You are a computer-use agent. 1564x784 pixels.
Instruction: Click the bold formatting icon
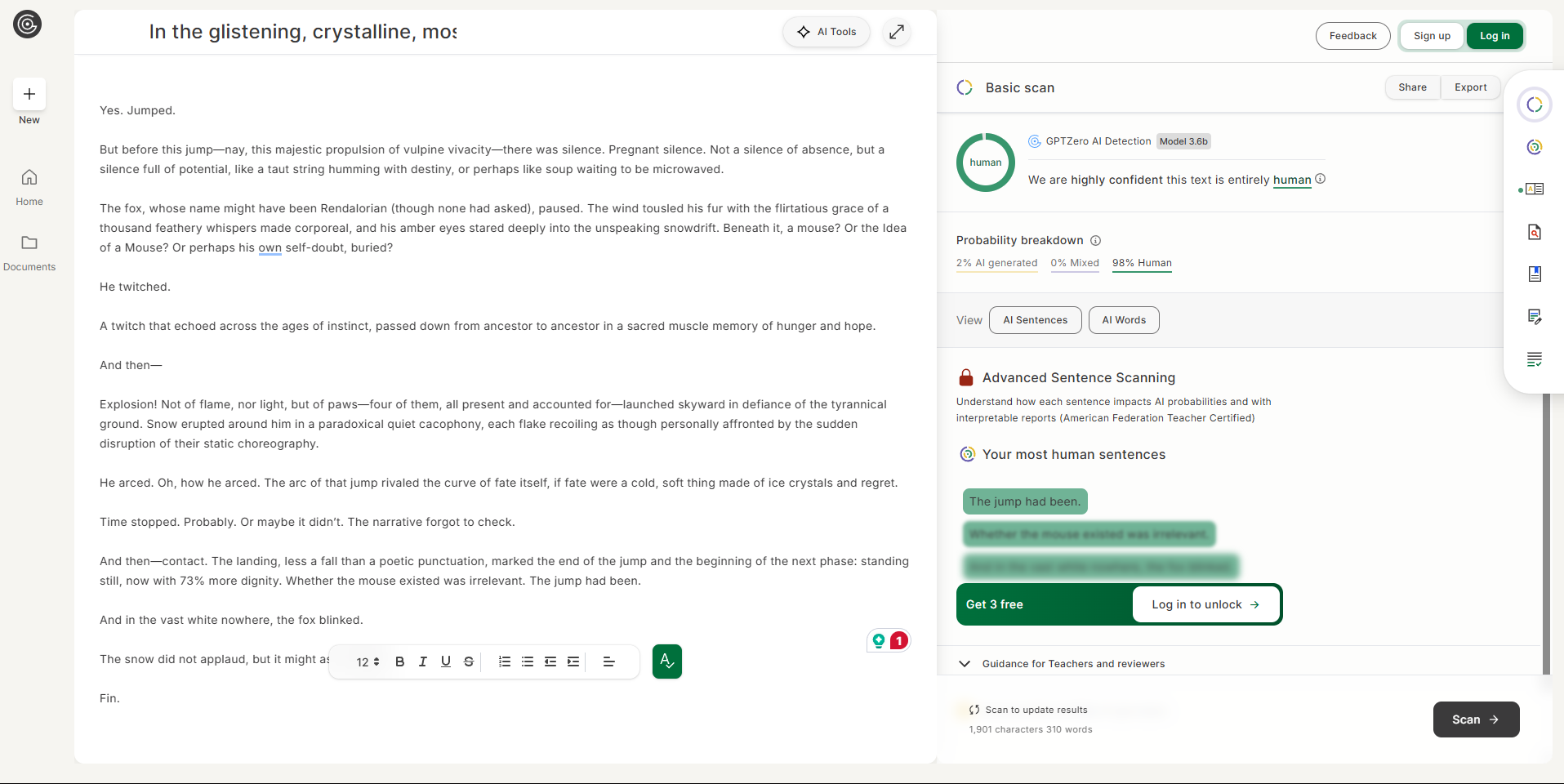pos(400,661)
